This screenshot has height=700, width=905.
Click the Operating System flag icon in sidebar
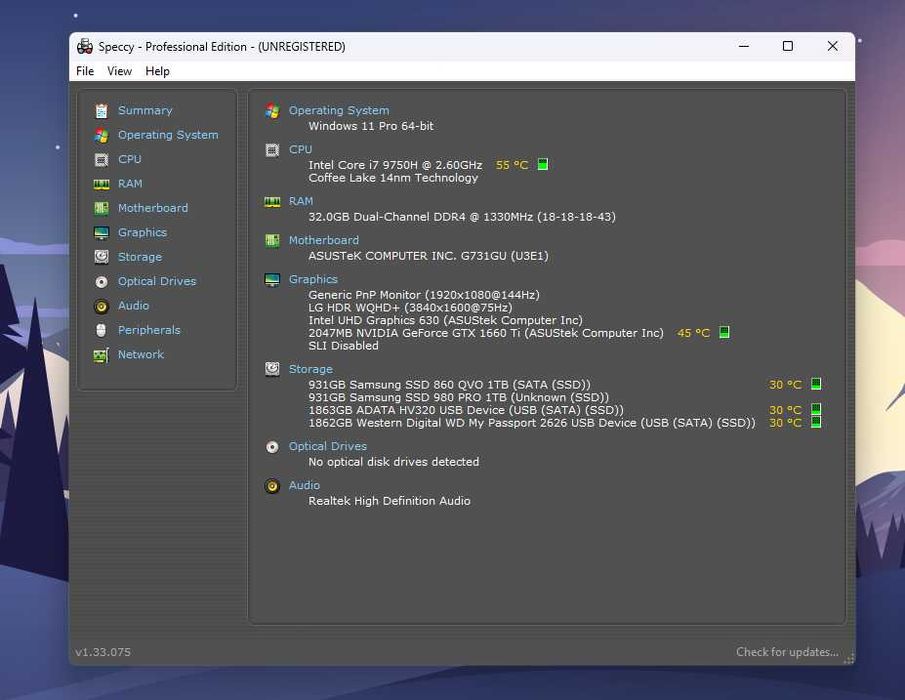(x=102, y=135)
